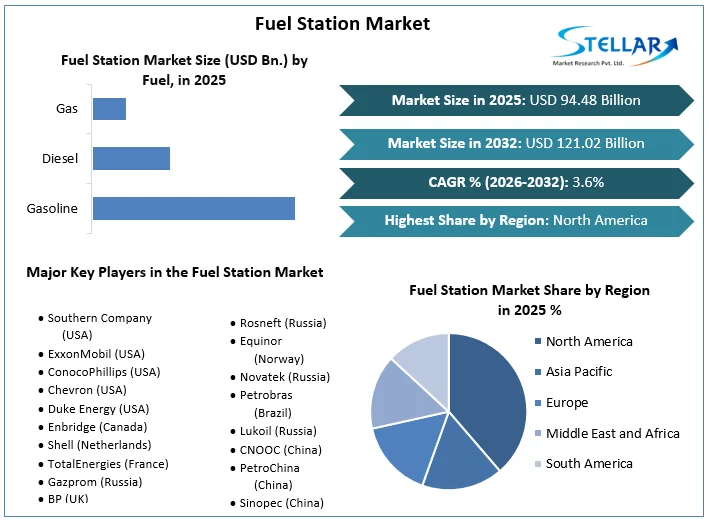Click the North America legend label
Image resolution: width=709 pixels, height=521 pixels.
pos(589,341)
